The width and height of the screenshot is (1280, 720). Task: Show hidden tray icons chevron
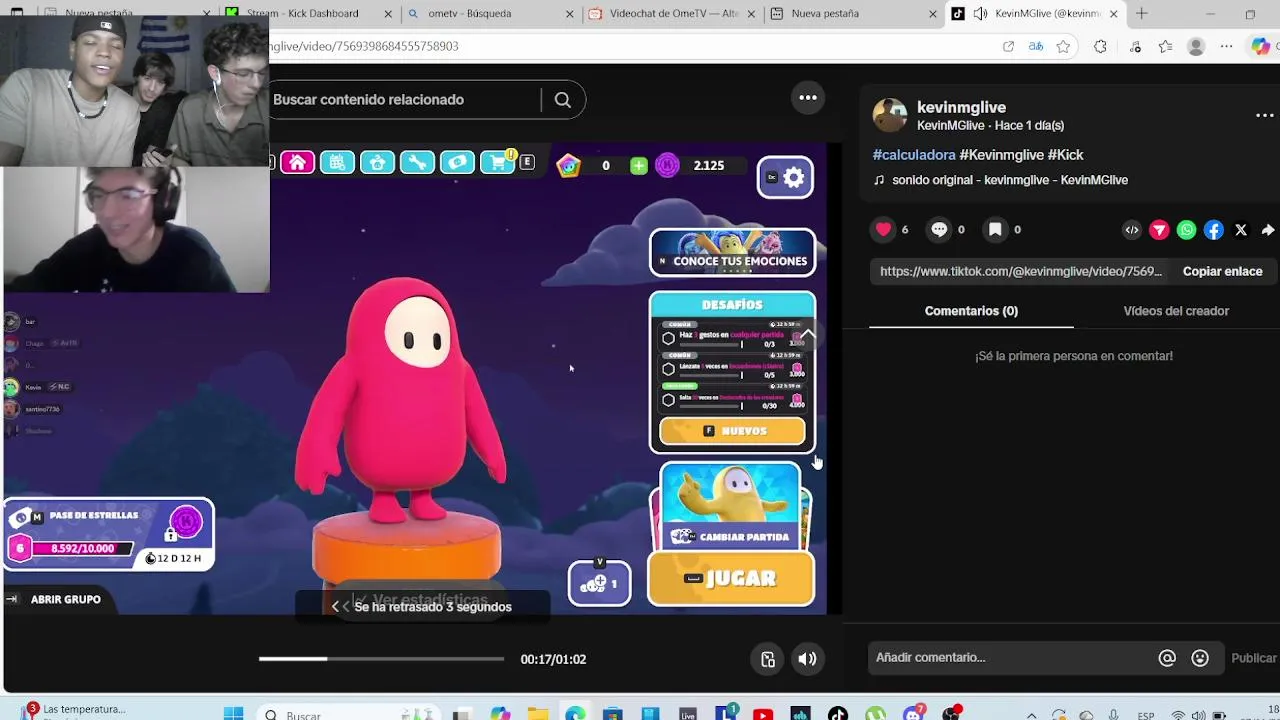[x=1032, y=715]
